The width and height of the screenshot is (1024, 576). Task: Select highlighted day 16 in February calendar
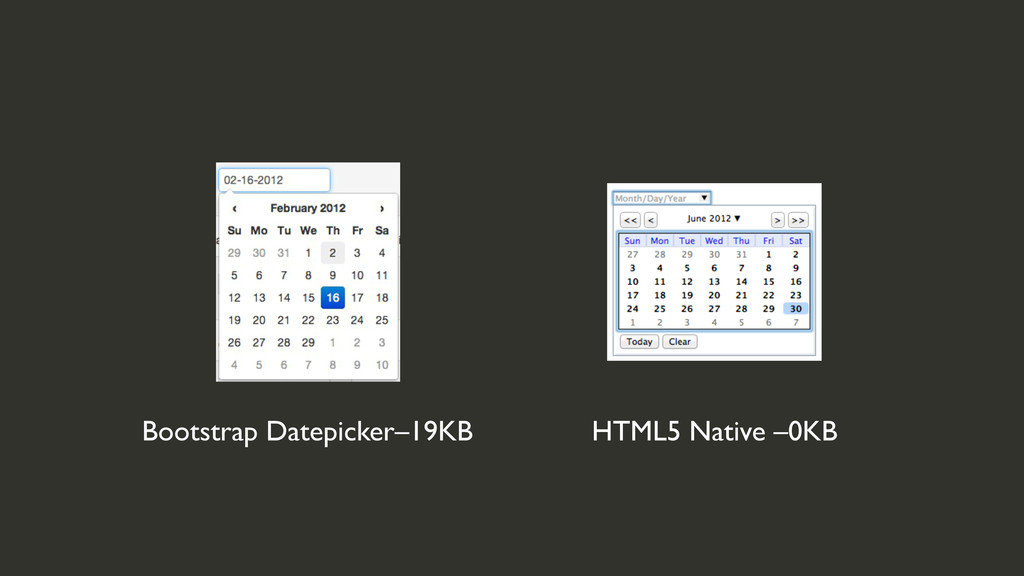tap(332, 298)
